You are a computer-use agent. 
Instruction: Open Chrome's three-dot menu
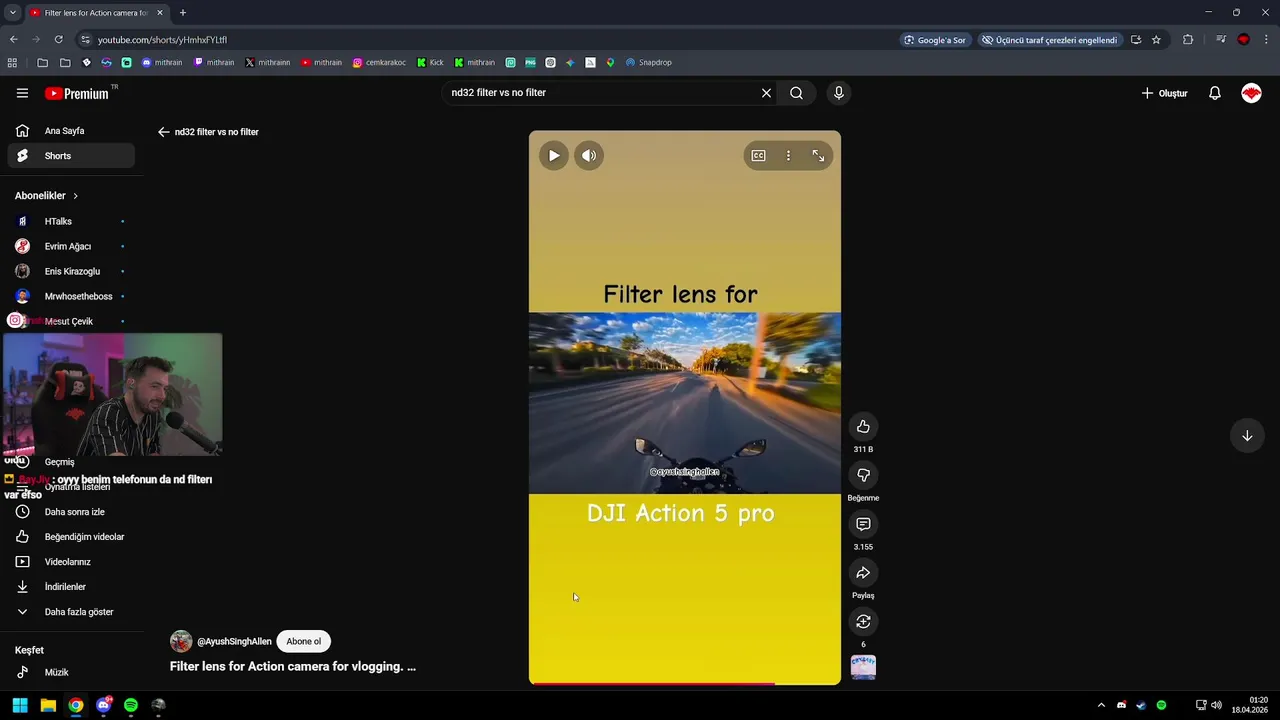coord(1266,40)
